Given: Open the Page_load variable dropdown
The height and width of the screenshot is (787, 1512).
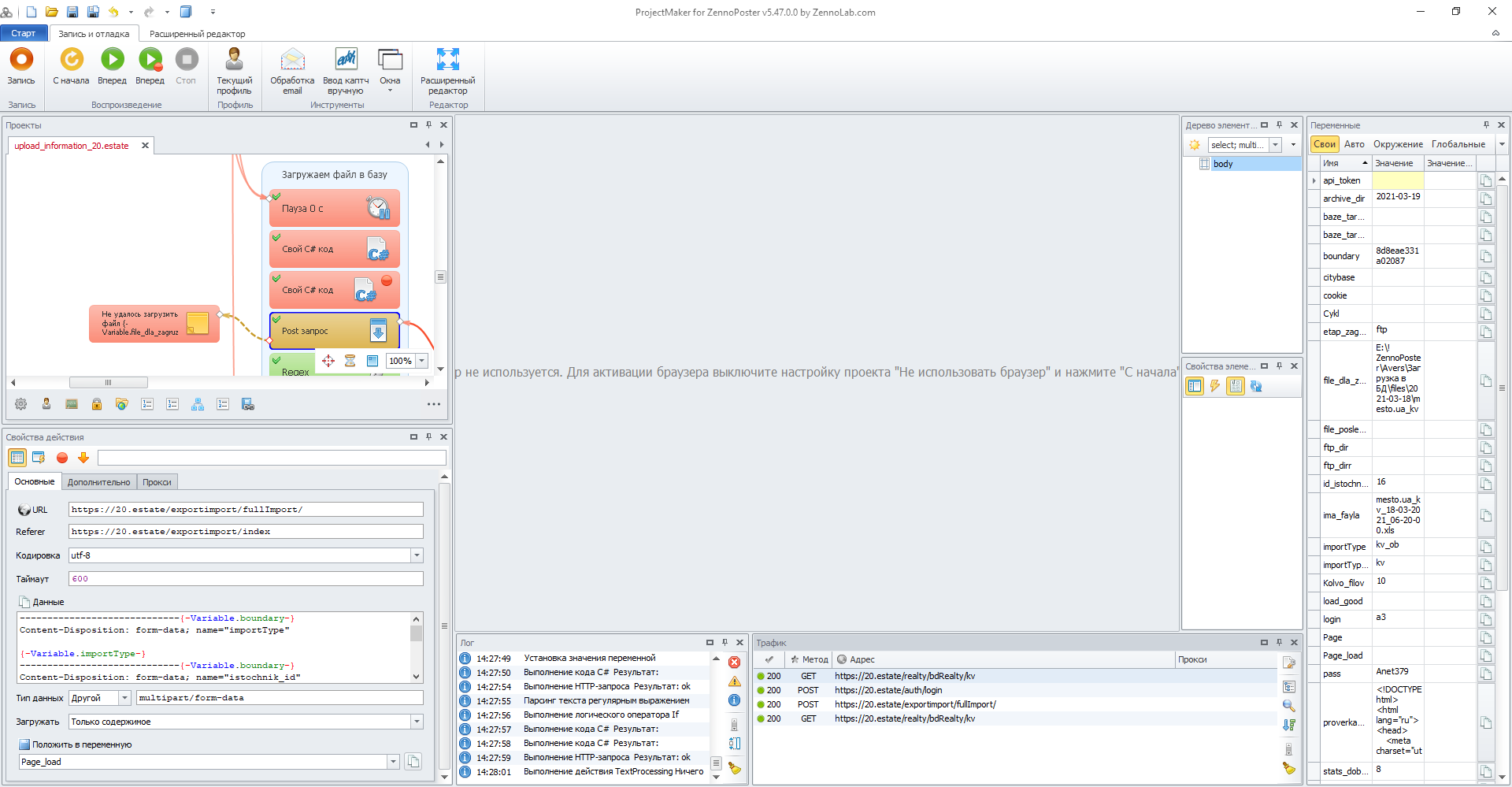Looking at the screenshot, I should [x=393, y=762].
